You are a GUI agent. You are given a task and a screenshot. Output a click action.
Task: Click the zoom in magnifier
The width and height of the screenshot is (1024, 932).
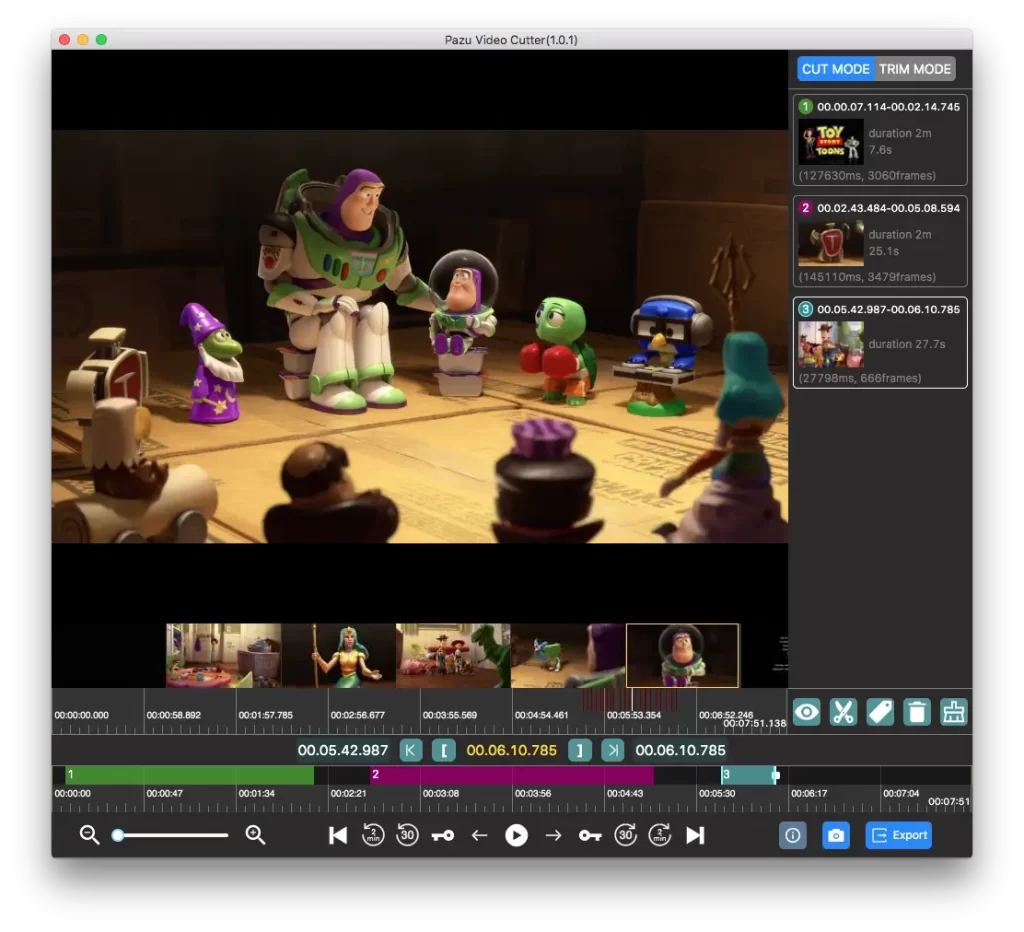click(x=255, y=835)
